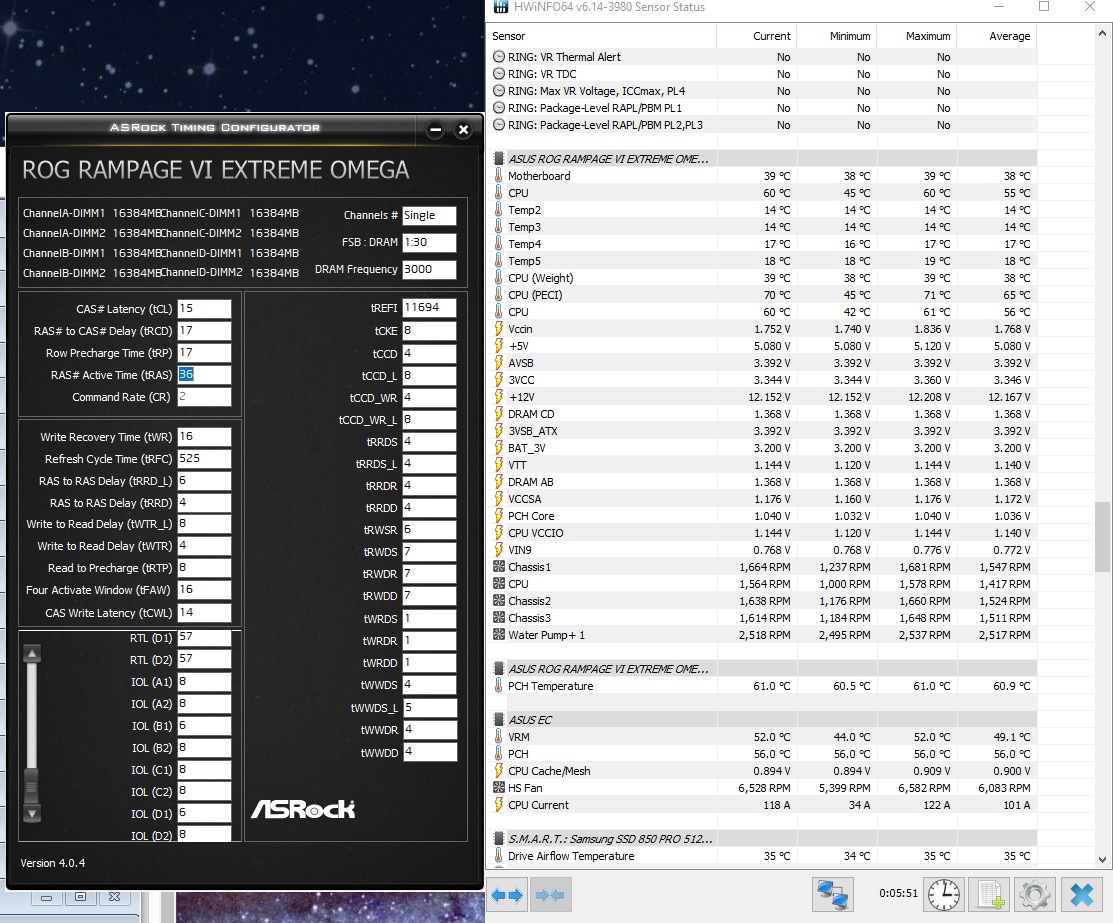The image size is (1113, 923).
Task: Click the Minimum column header
Action: click(x=837, y=36)
